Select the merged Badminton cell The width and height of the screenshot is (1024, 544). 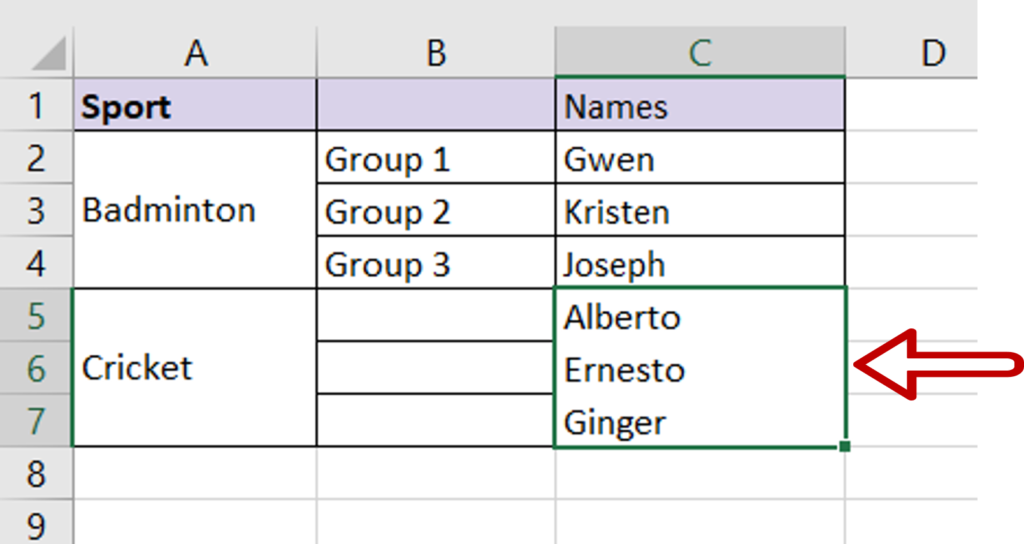(195, 210)
